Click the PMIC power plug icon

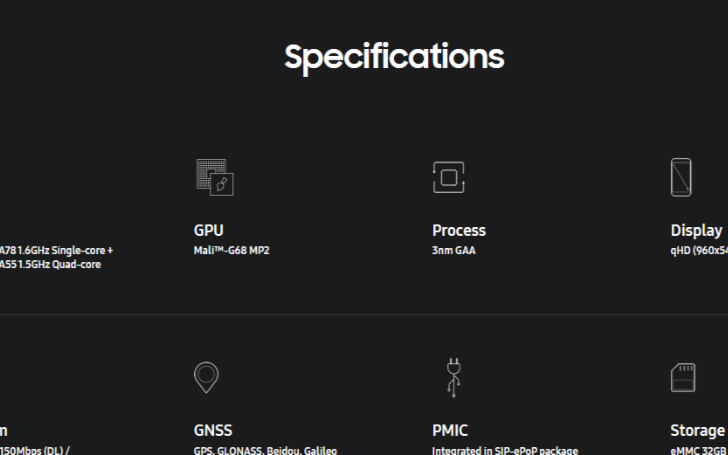(454, 377)
